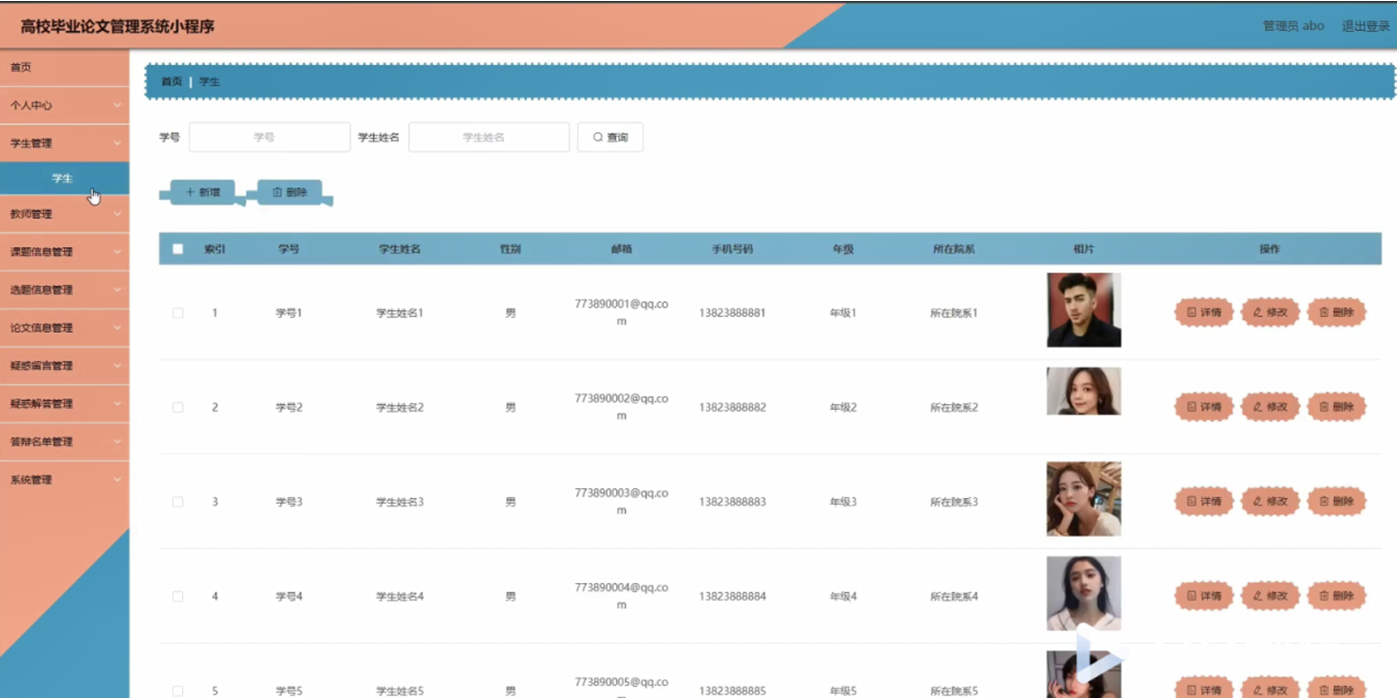Click the cell 年级3
The height and width of the screenshot is (699, 1397).
point(843,502)
